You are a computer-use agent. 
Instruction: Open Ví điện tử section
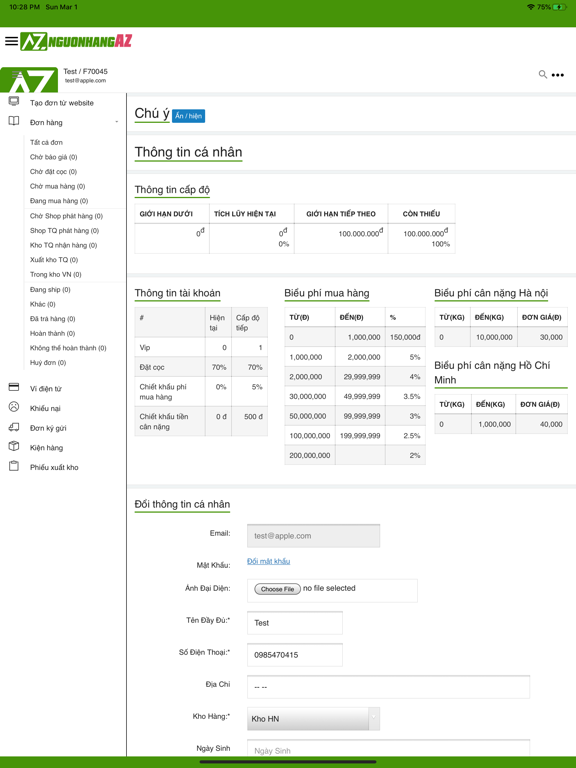(46, 389)
